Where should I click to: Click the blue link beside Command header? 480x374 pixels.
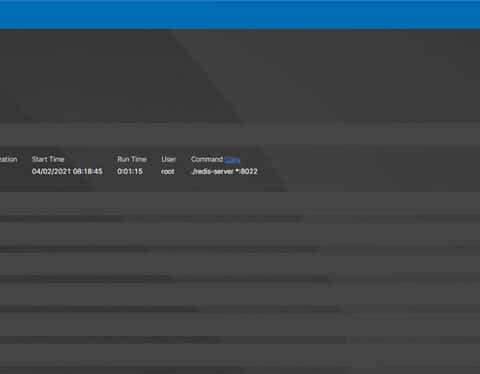pyautogui.click(x=232, y=160)
